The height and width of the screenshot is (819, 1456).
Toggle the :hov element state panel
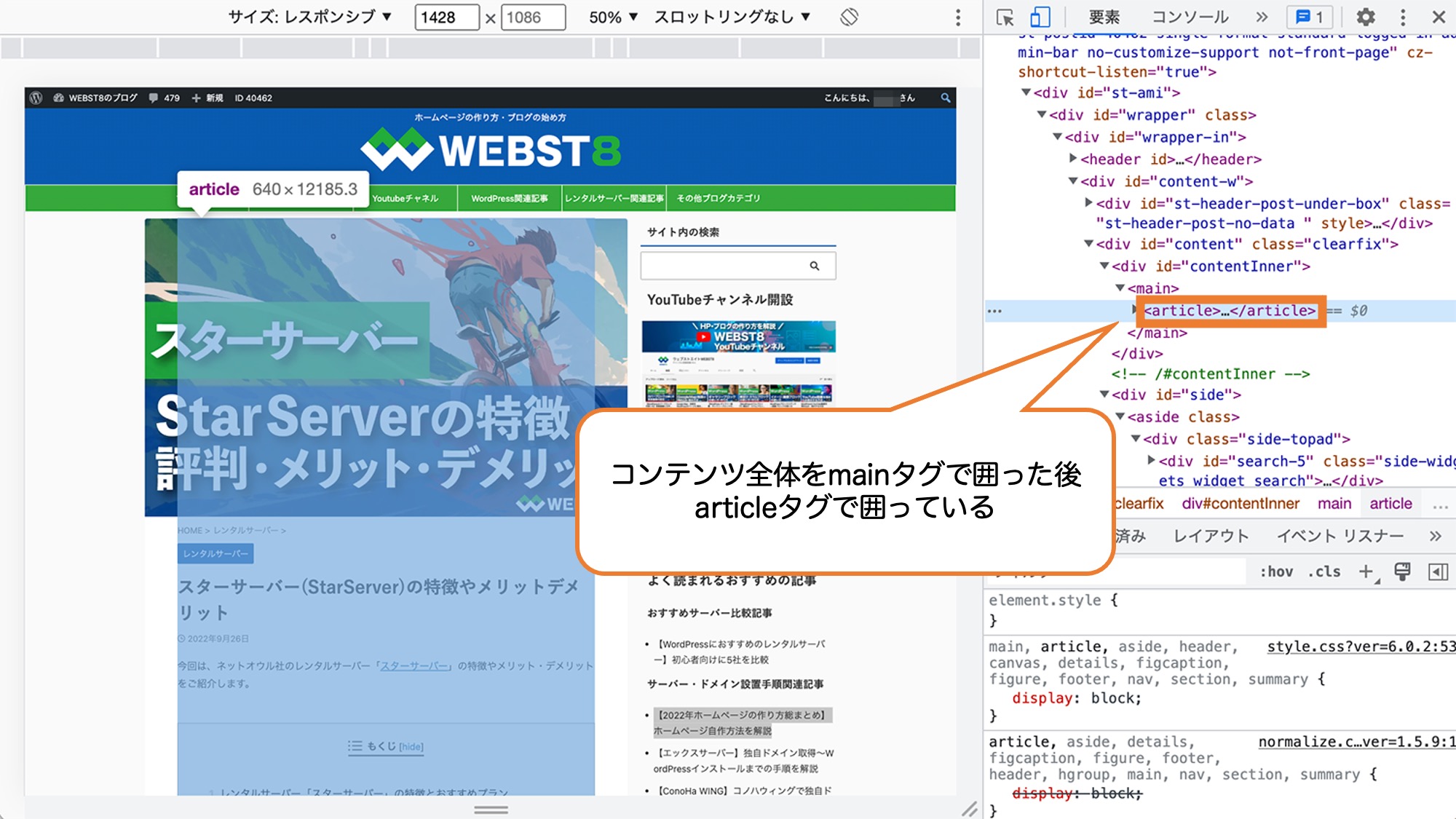pos(1276,572)
